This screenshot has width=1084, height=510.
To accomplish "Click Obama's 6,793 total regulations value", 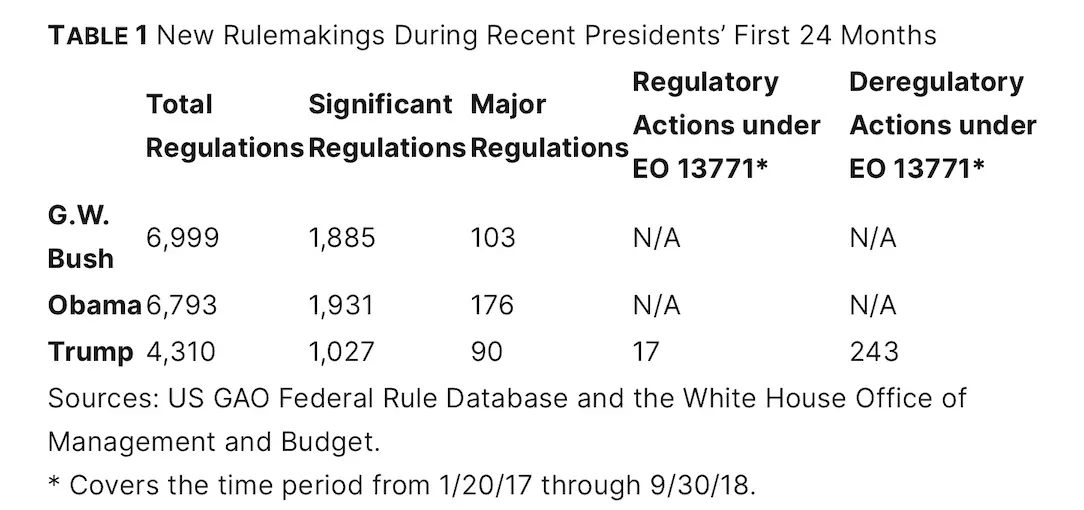I will [182, 305].
